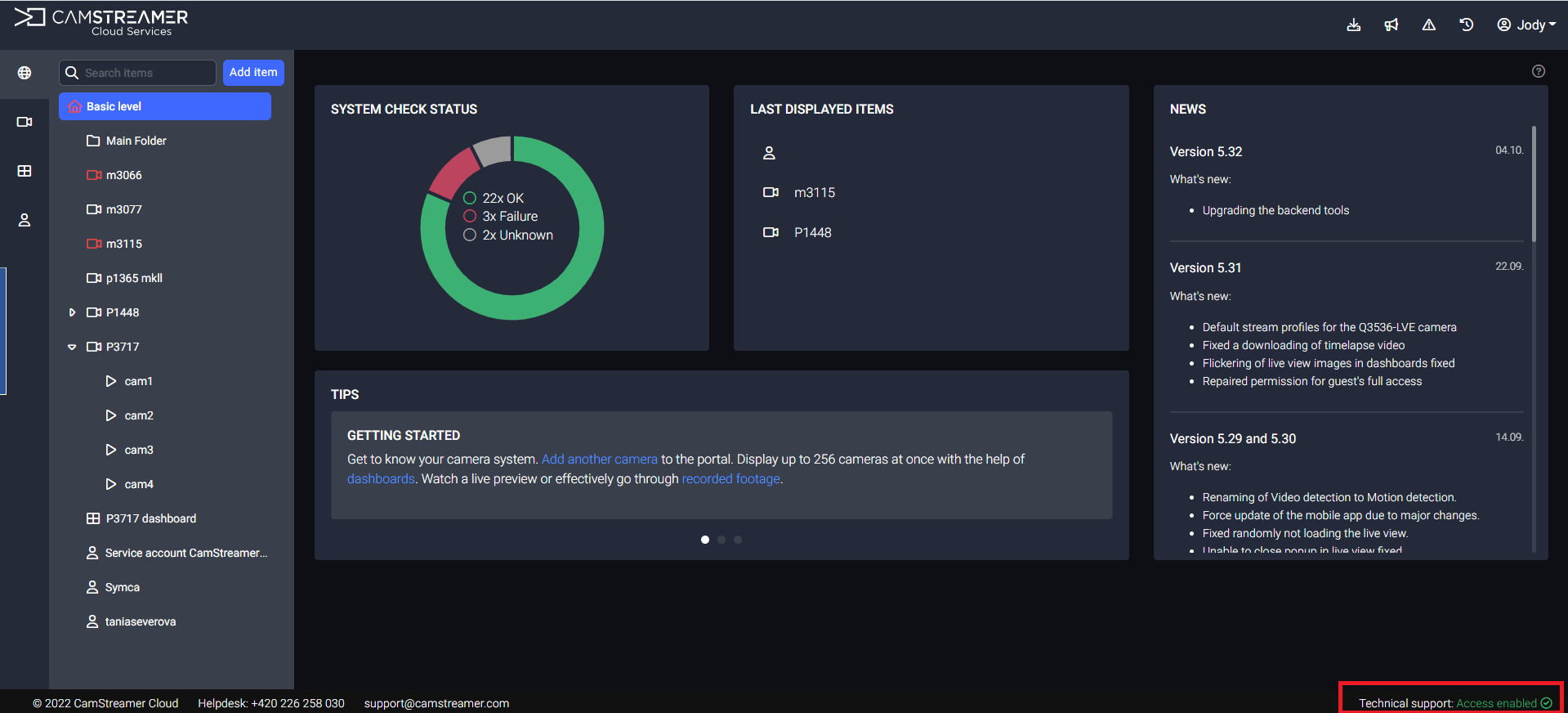Click the © 2022 CamStreamer Cloud text
The width and height of the screenshot is (1568, 713).
[x=105, y=703]
